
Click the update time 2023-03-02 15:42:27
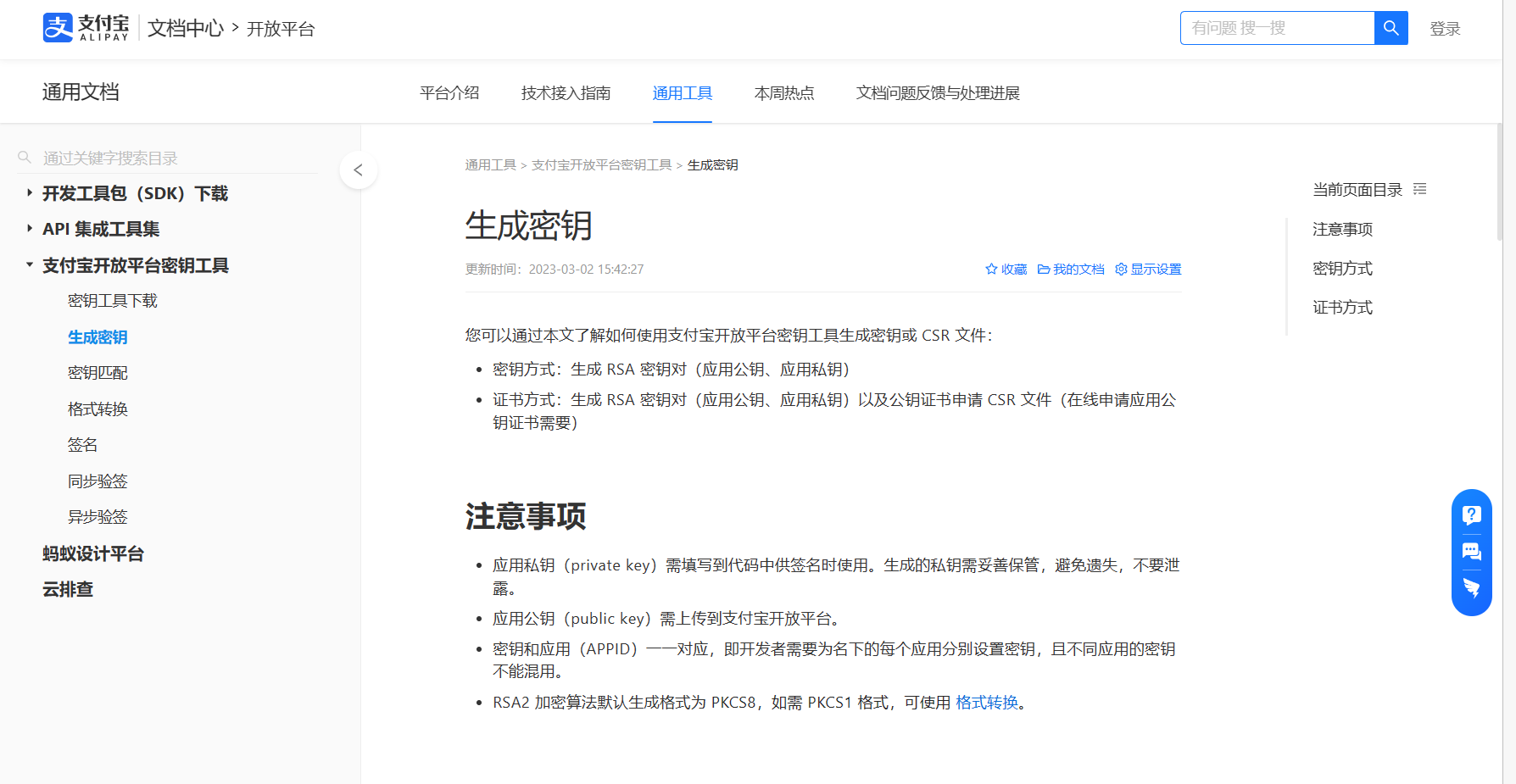(x=586, y=269)
